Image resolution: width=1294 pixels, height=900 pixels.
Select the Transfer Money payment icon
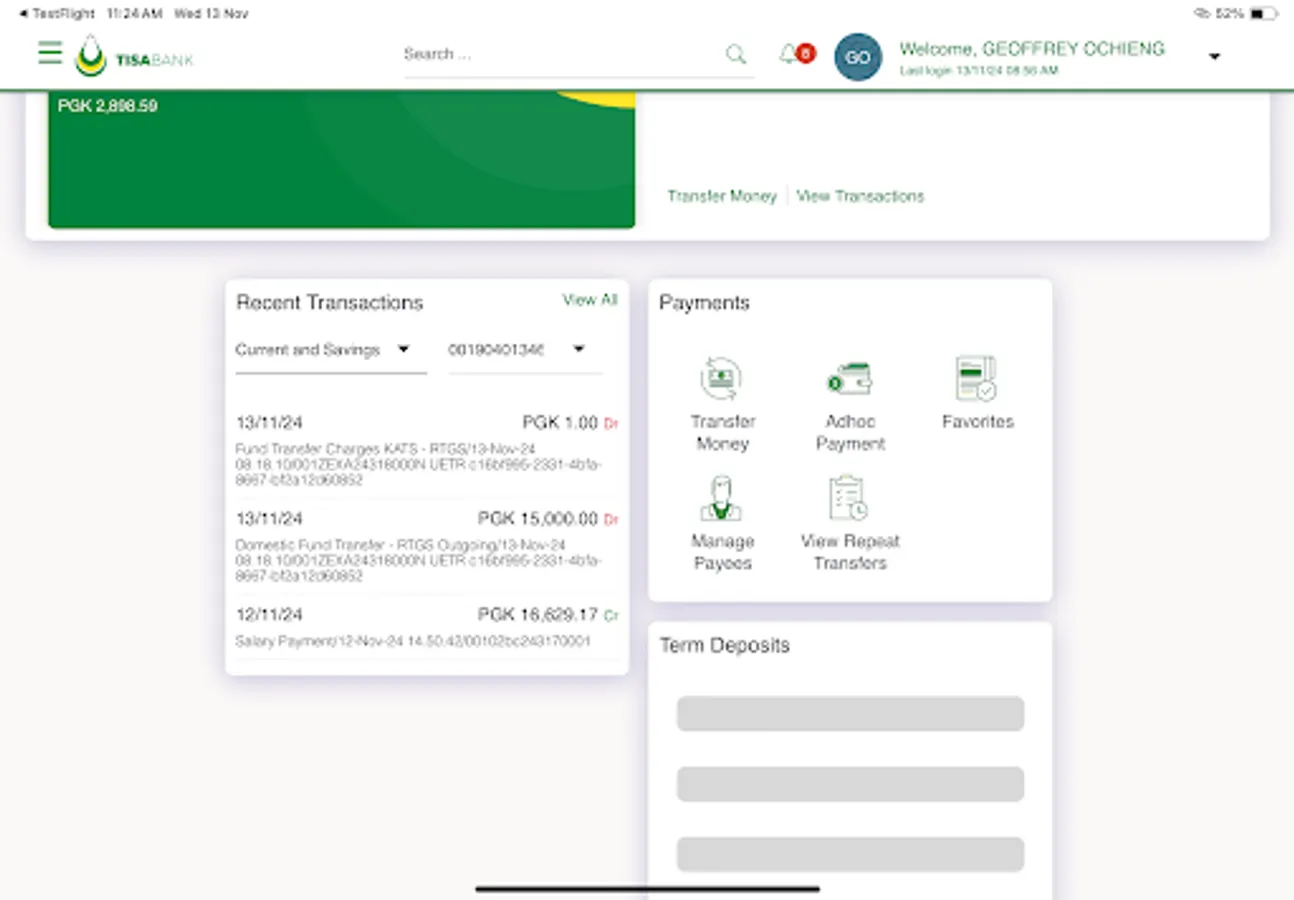[x=722, y=398]
